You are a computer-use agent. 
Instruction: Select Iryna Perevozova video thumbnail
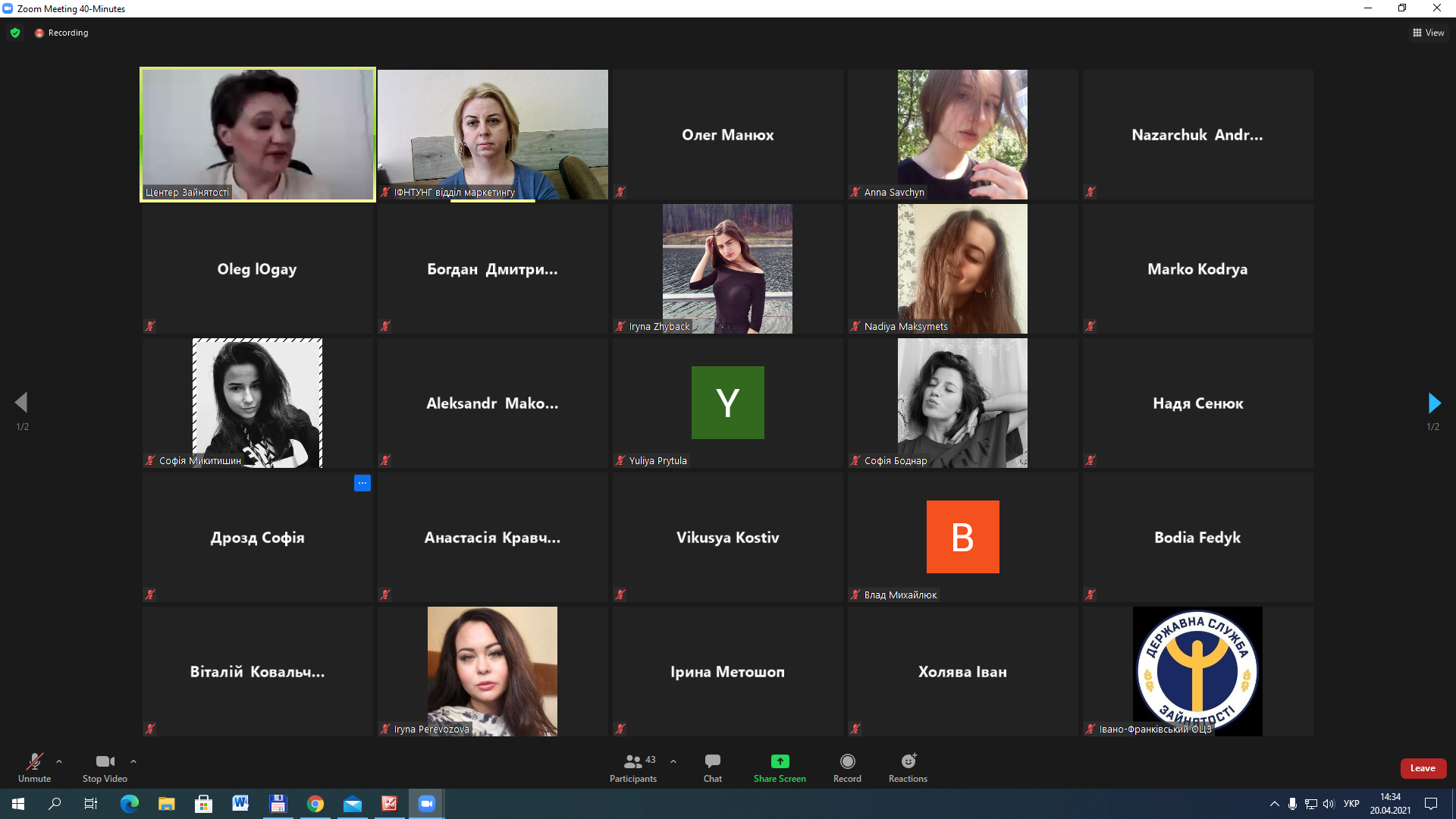[x=492, y=670]
